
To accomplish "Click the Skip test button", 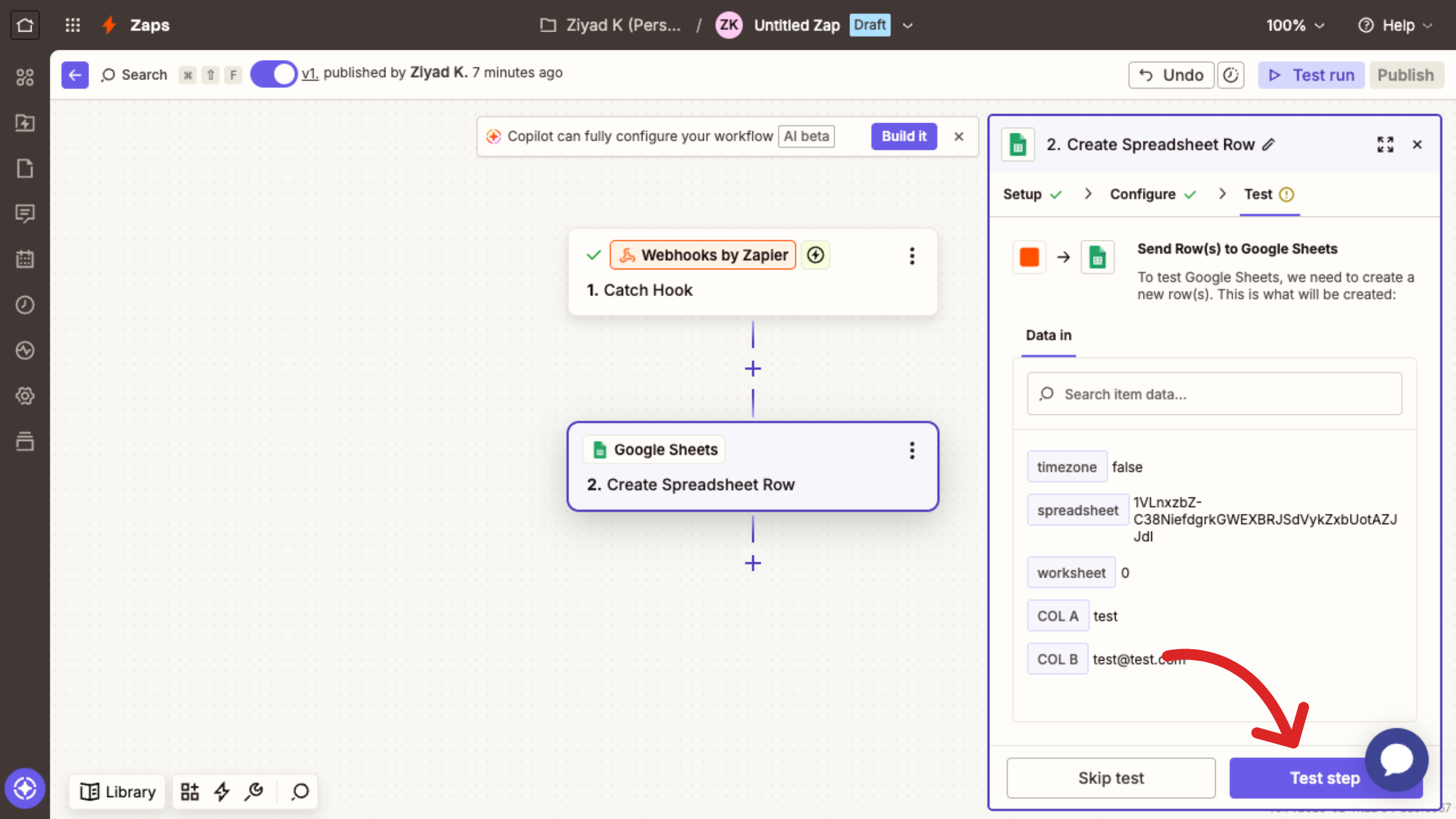I will 1110,778.
